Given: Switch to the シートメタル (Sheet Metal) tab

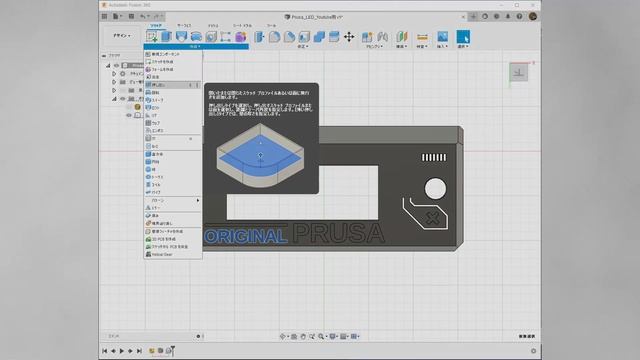Looking at the screenshot, I should click(242, 25).
